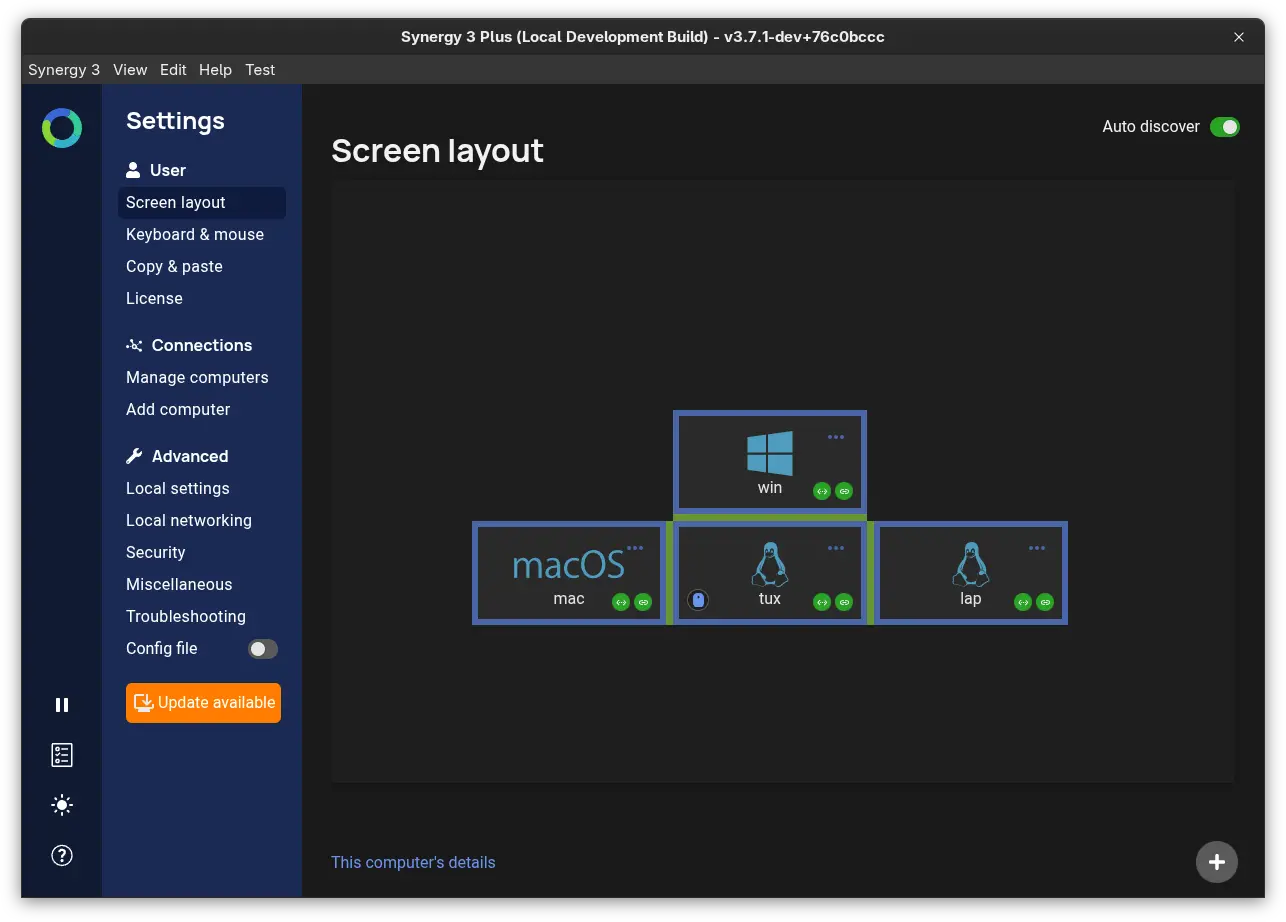This screenshot has height=922, width=1286.
Task: Select Add computer in sidebar
Action: pos(178,409)
